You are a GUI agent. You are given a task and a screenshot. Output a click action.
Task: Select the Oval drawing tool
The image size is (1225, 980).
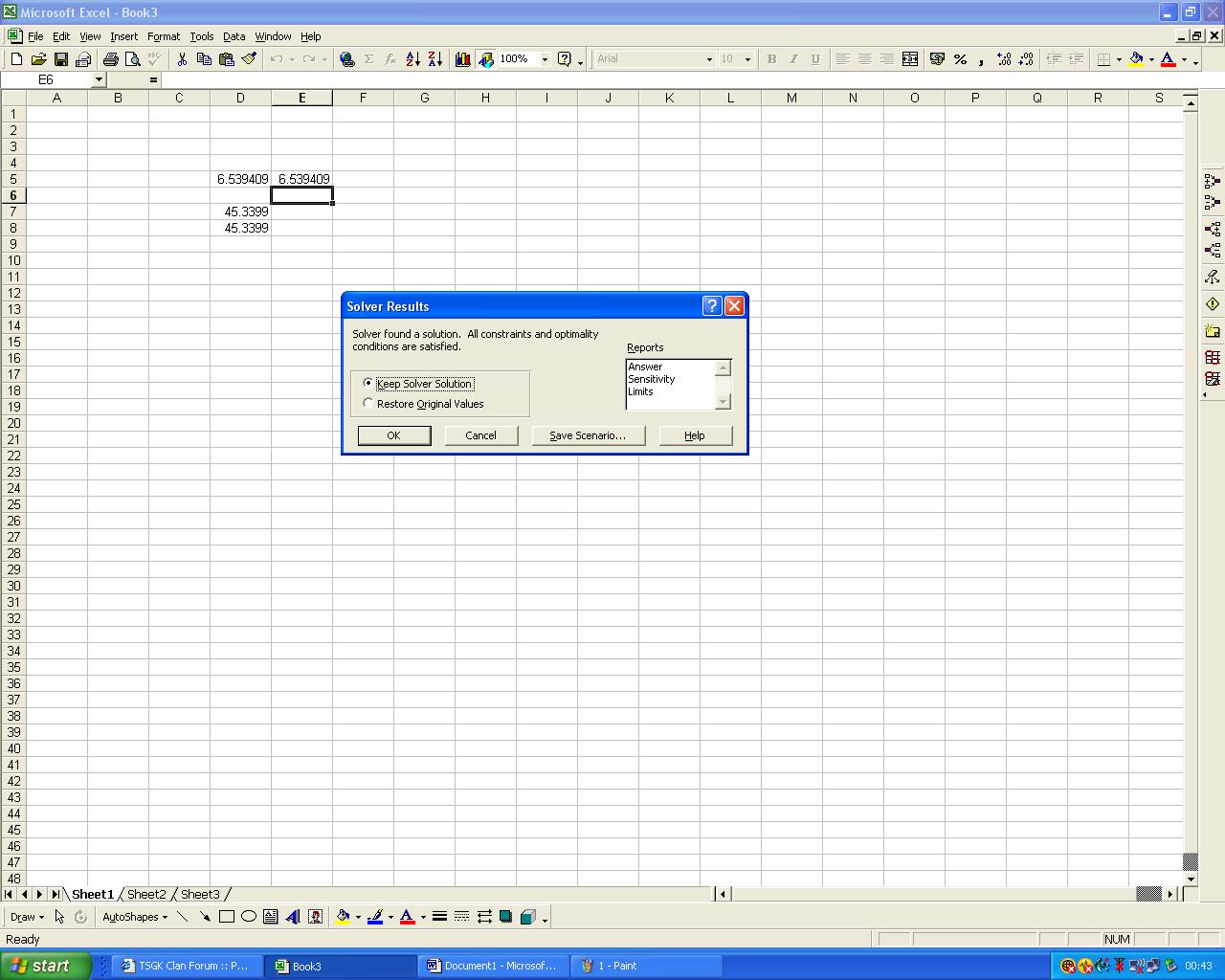tap(249, 917)
